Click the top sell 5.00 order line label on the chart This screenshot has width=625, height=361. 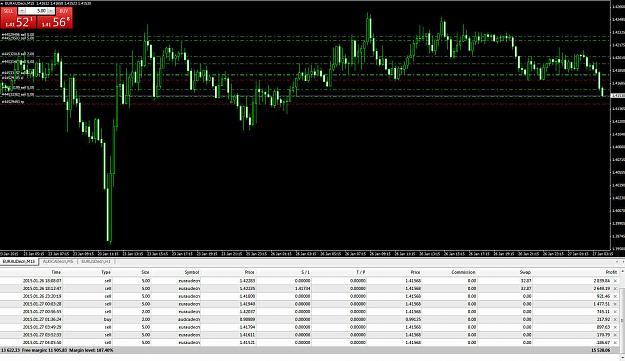[x=18, y=35]
